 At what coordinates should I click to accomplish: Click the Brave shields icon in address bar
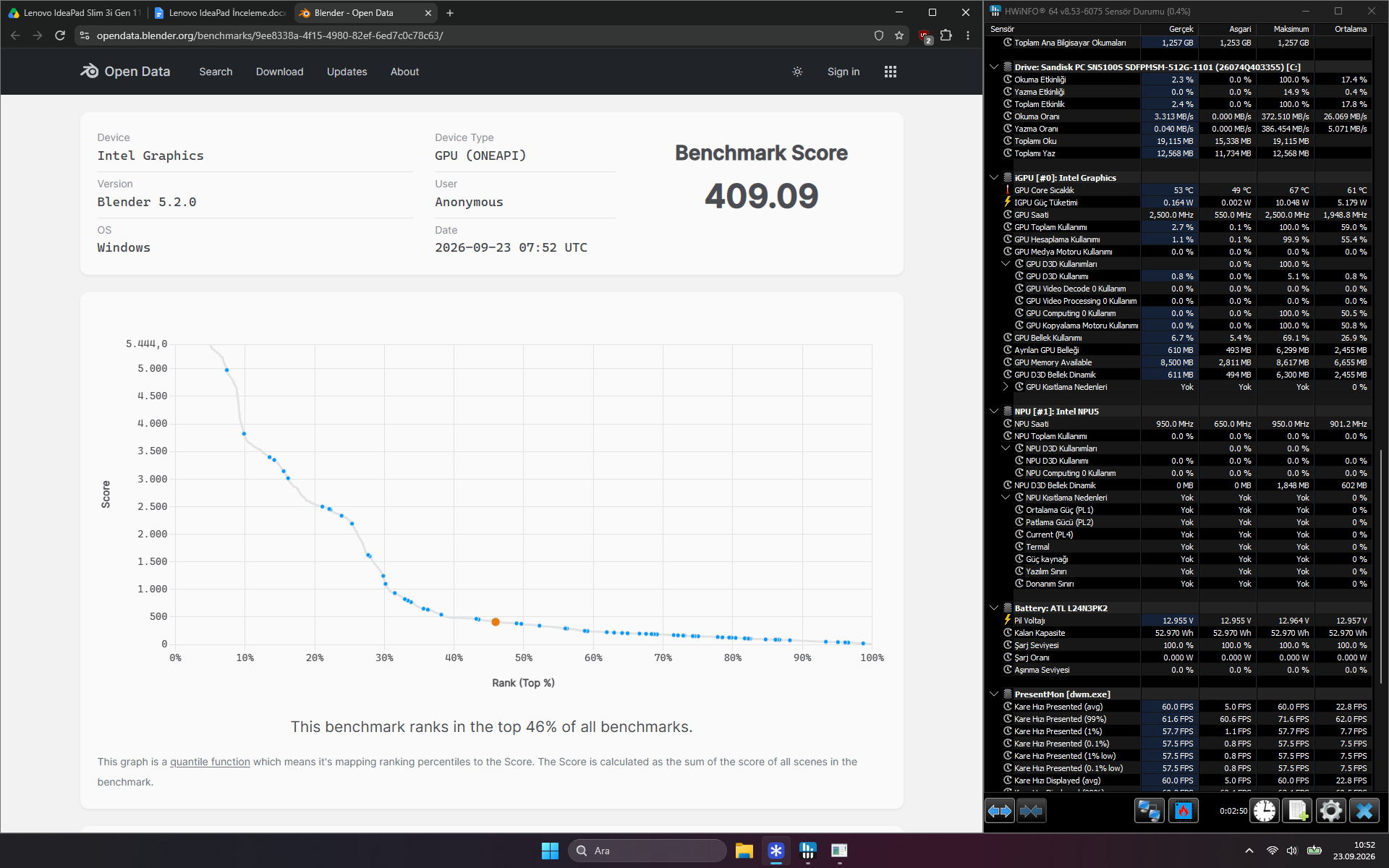tap(879, 35)
